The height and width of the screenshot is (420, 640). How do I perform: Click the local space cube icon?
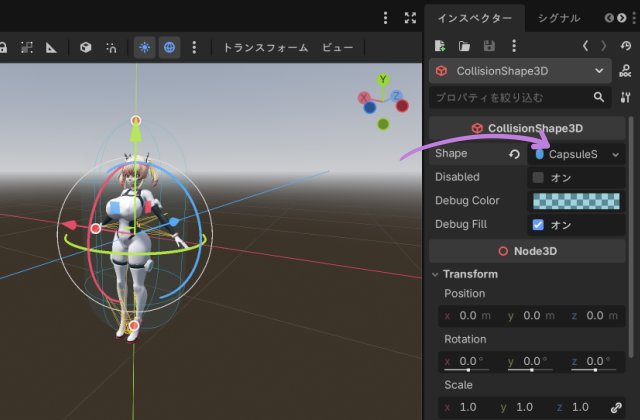86,47
